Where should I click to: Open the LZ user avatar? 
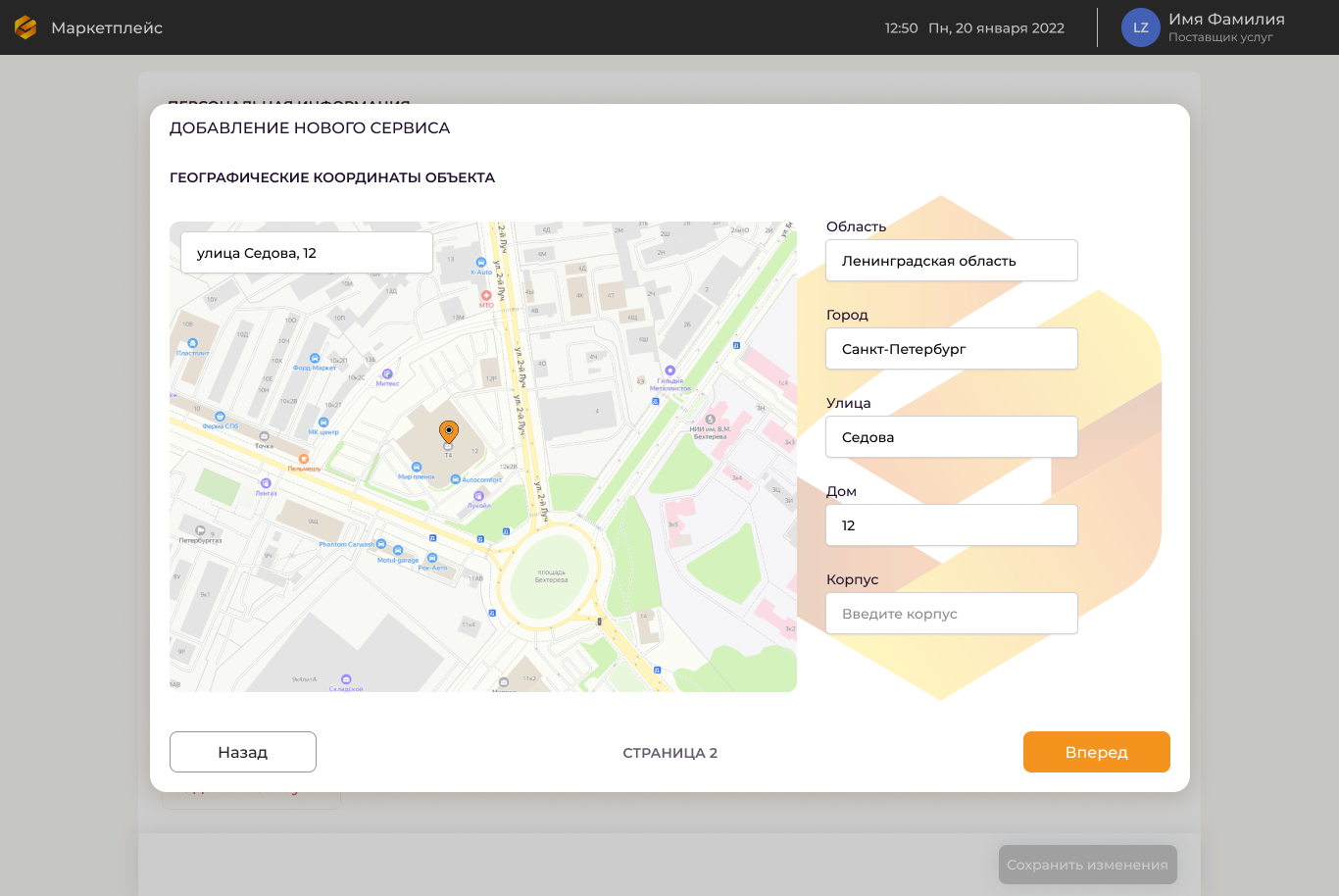[x=1141, y=27]
